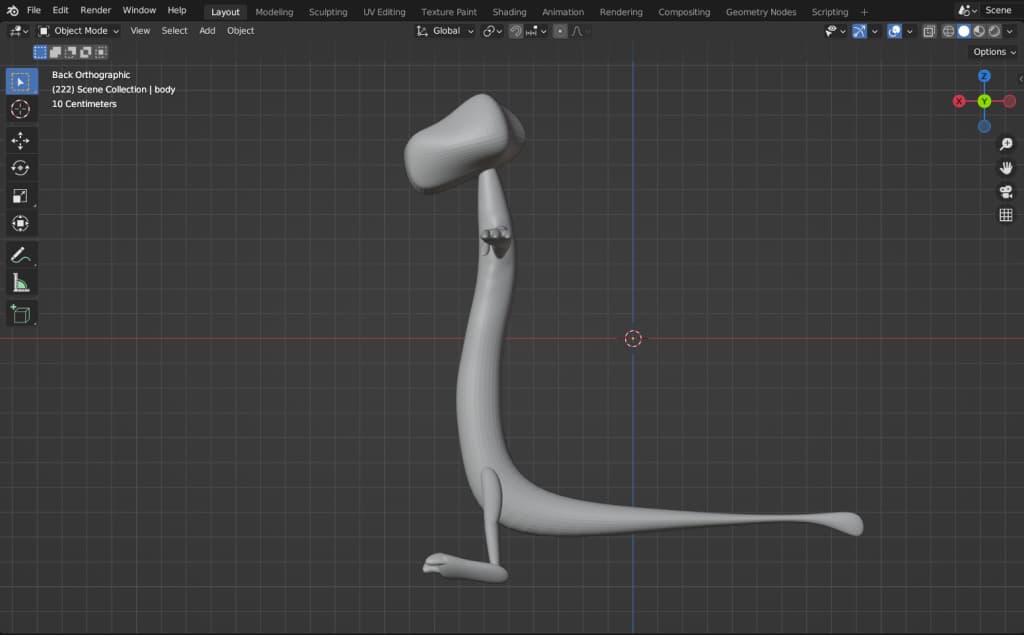1024x635 pixels.
Task: Select the Cursor tool in the toolbar
Action: [20, 109]
